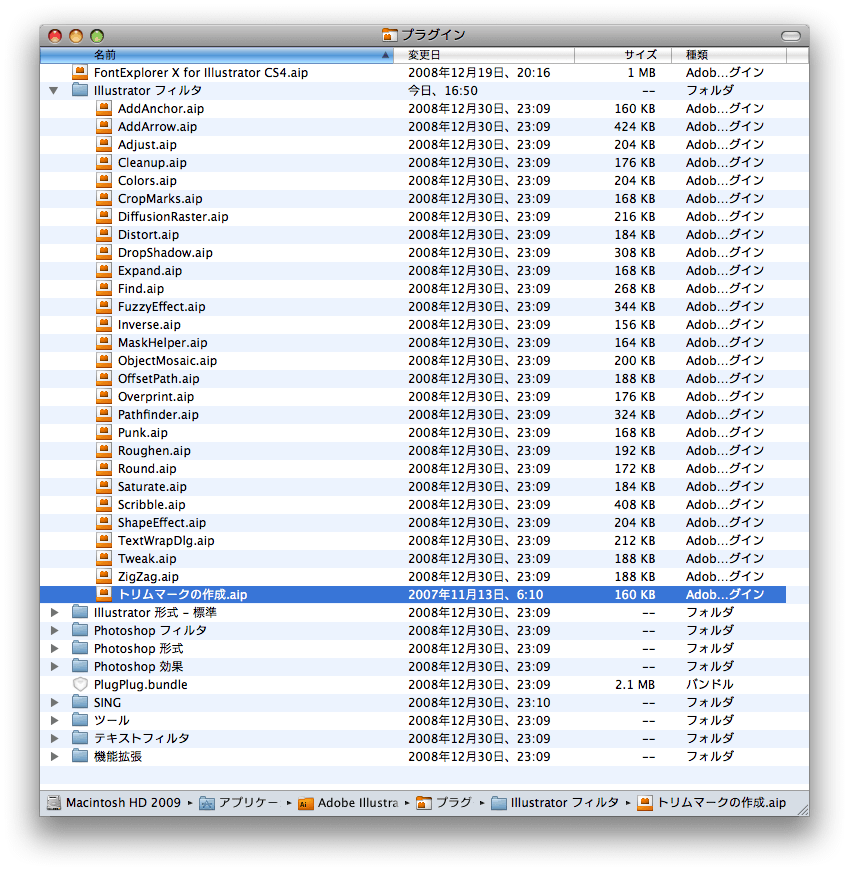Collapse the Illustrator フィルタ folder
This screenshot has height=871, width=849.
[x=54, y=91]
